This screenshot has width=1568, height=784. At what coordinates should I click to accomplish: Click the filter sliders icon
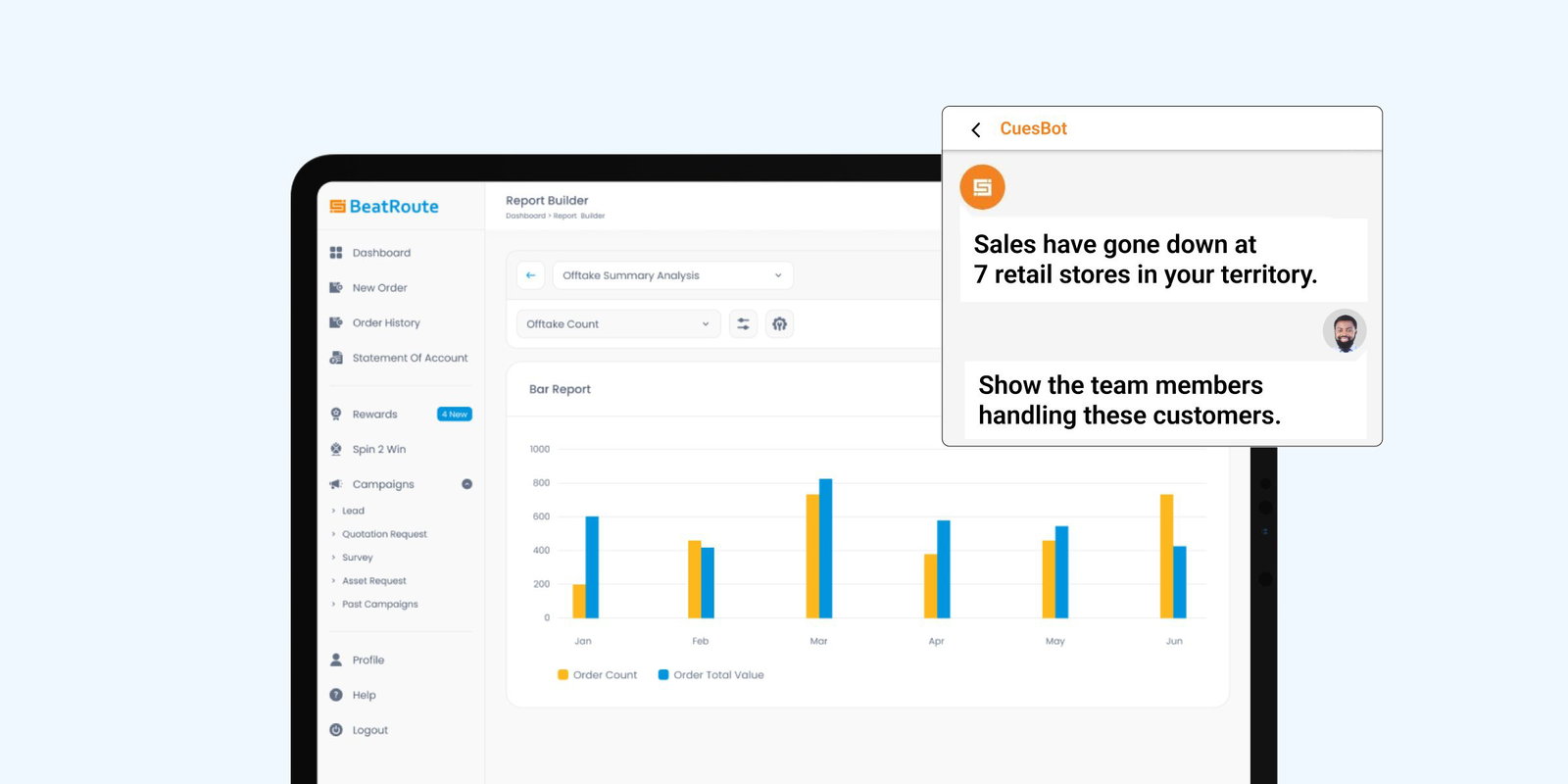pos(743,324)
